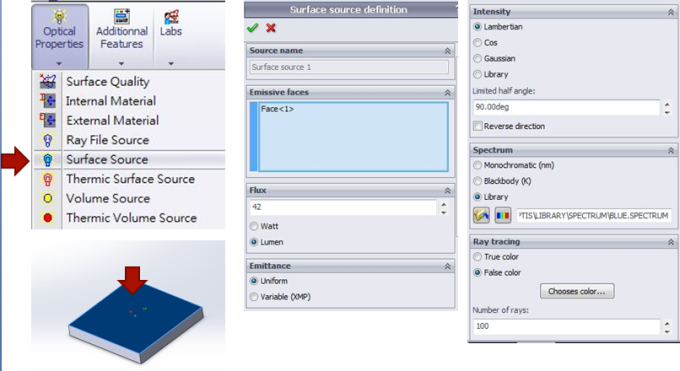Click the Flux value field showing 42
The width and height of the screenshot is (680, 371).
click(x=343, y=207)
